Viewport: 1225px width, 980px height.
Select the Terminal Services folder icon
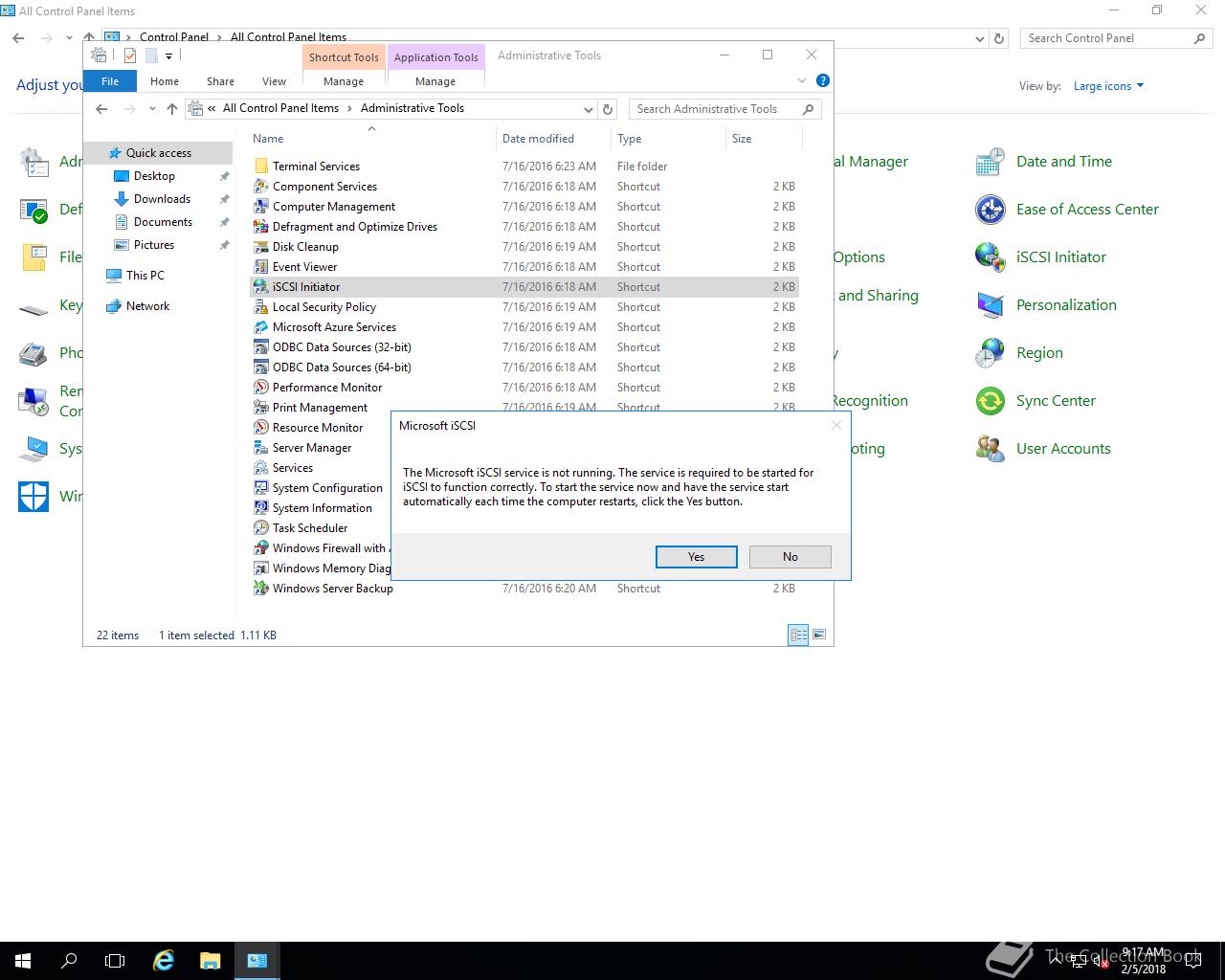[x=260, y=167]
